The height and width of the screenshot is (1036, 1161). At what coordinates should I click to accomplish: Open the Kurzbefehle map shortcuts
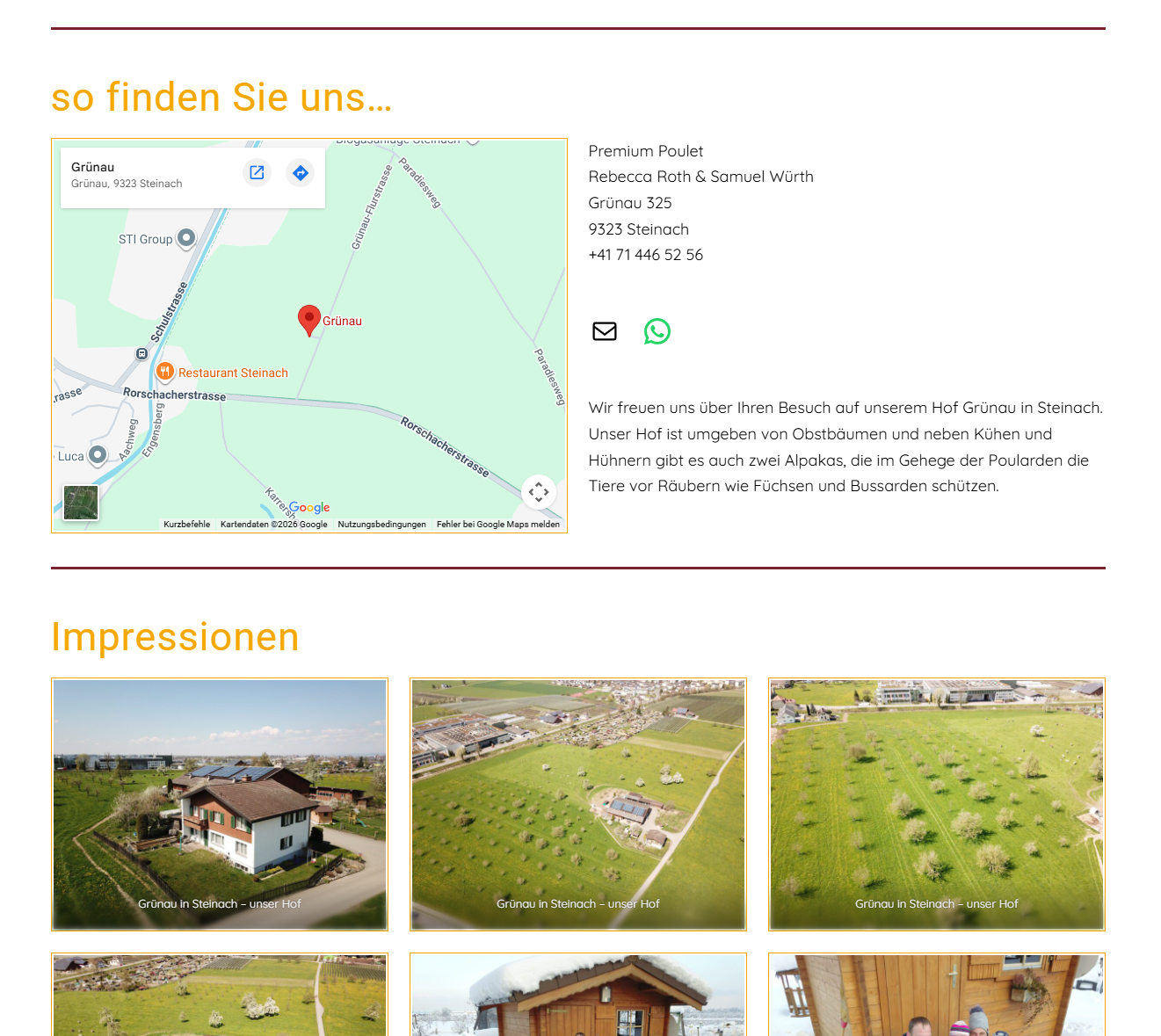click(x=187, y=525)
